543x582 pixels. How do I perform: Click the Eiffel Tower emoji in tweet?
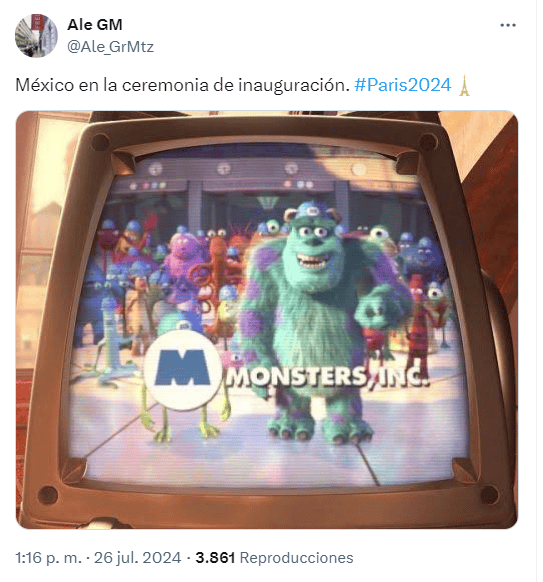click(464, 85)
